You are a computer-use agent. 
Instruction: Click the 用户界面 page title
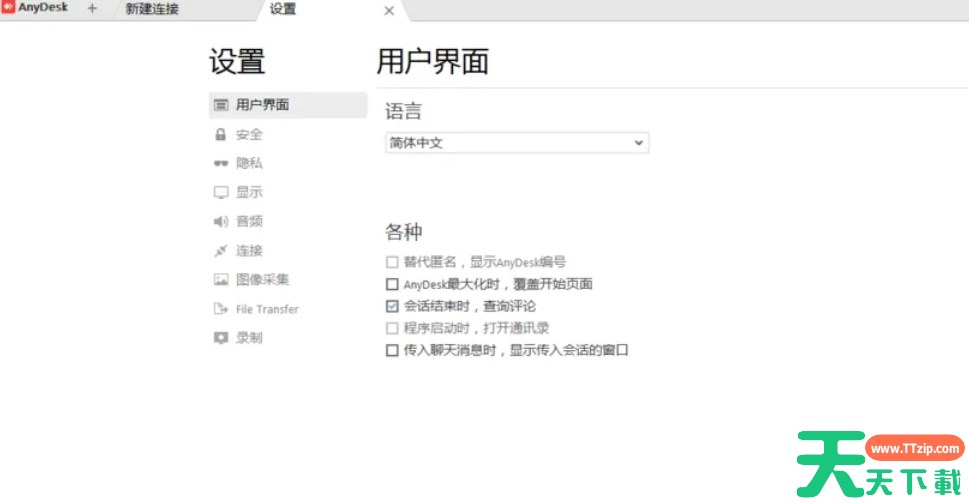(x=433, y=62)
